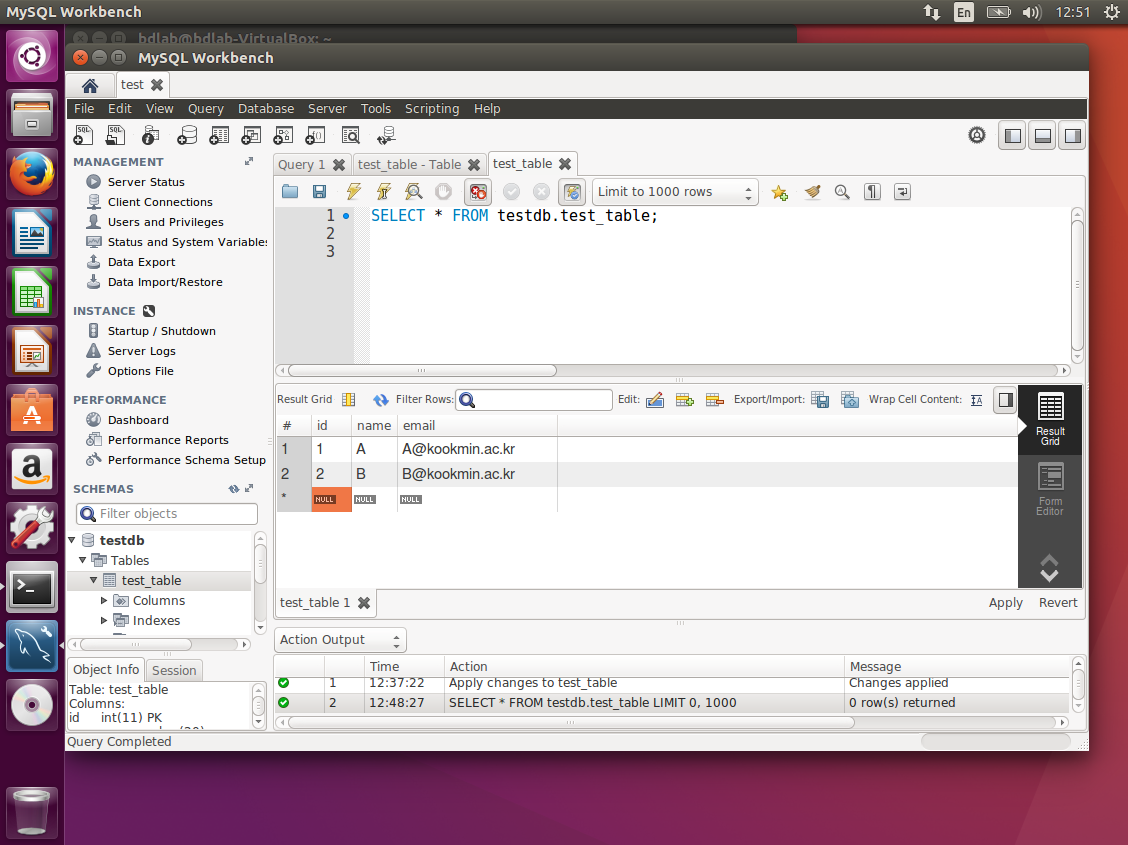Collapse the test_table tree node
Image resolution: width=1128 pixels, height=845 pixels.
[x=94, y=580]
